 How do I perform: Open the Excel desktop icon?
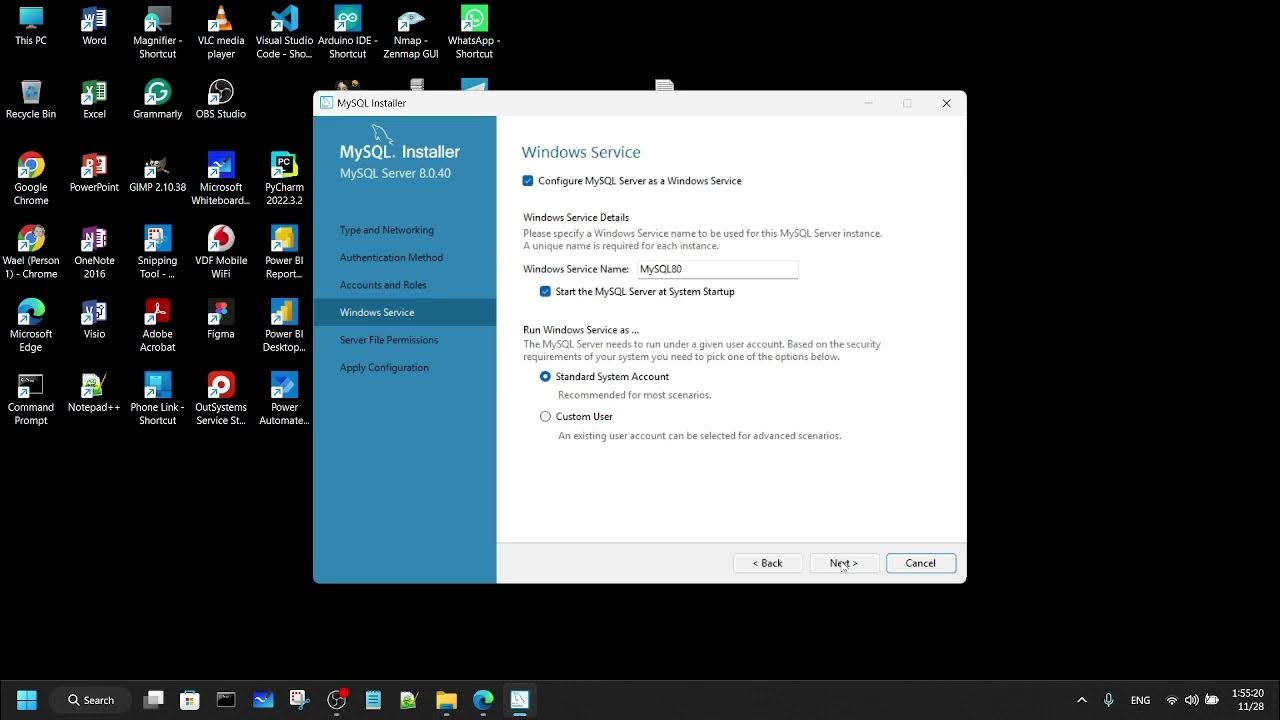pyautogui.click(x=94, y=100)
